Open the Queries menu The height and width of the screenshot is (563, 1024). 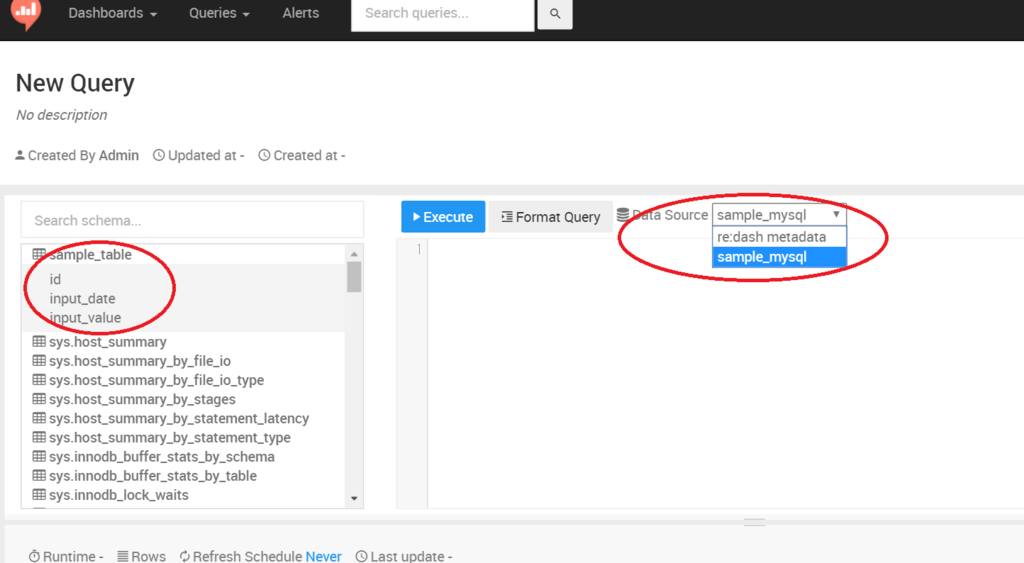point(219,13)
